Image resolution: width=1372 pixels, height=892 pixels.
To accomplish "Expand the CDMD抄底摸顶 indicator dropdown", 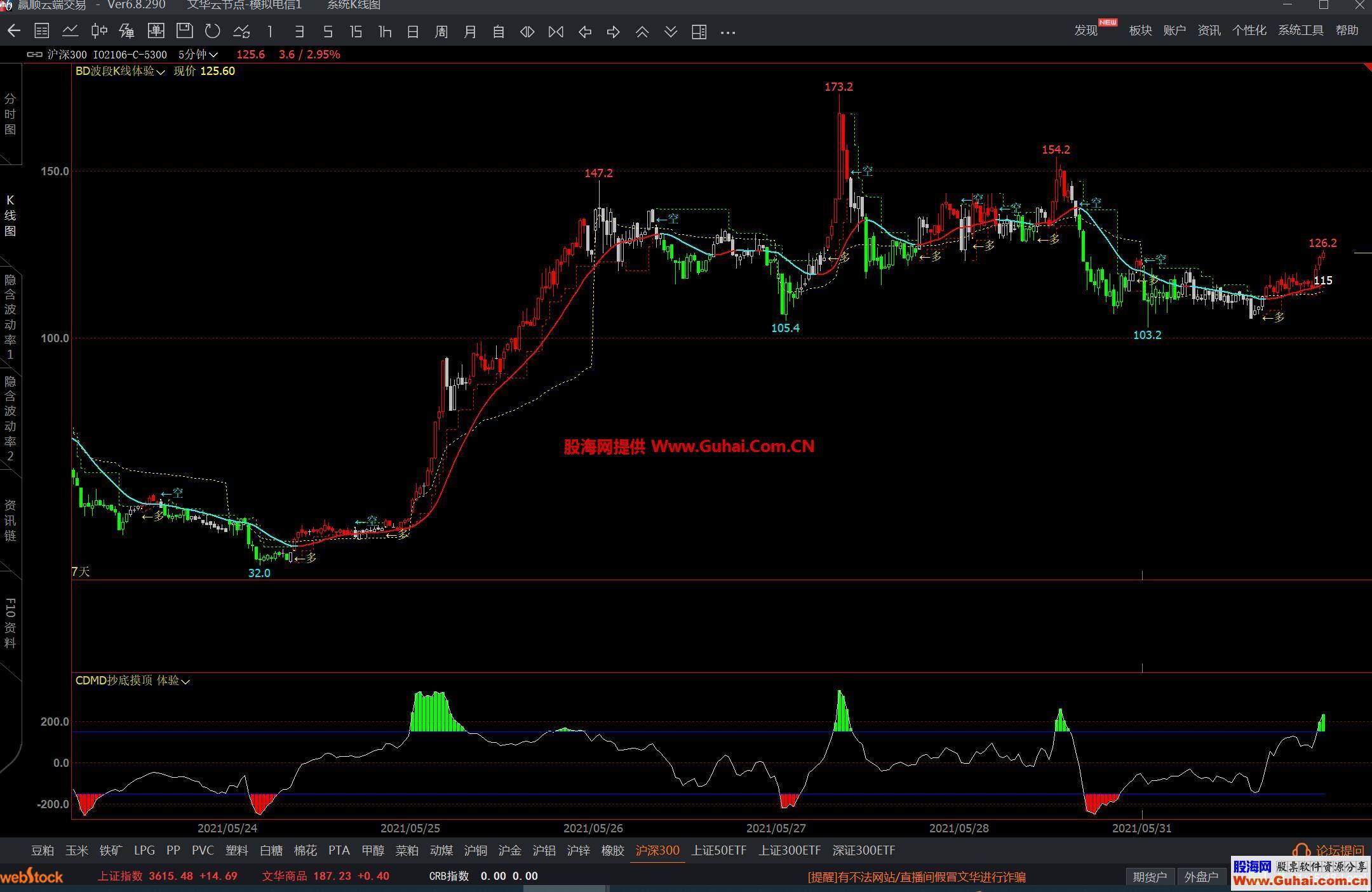I will click(x=185, y=681).
